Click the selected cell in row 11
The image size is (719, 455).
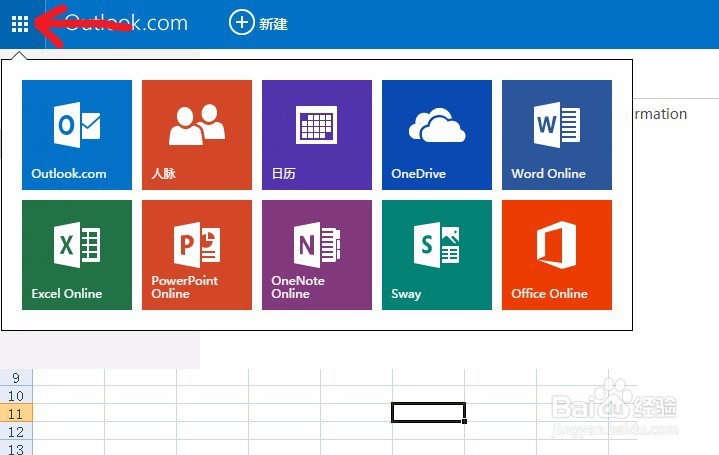[x=429, y=412]
